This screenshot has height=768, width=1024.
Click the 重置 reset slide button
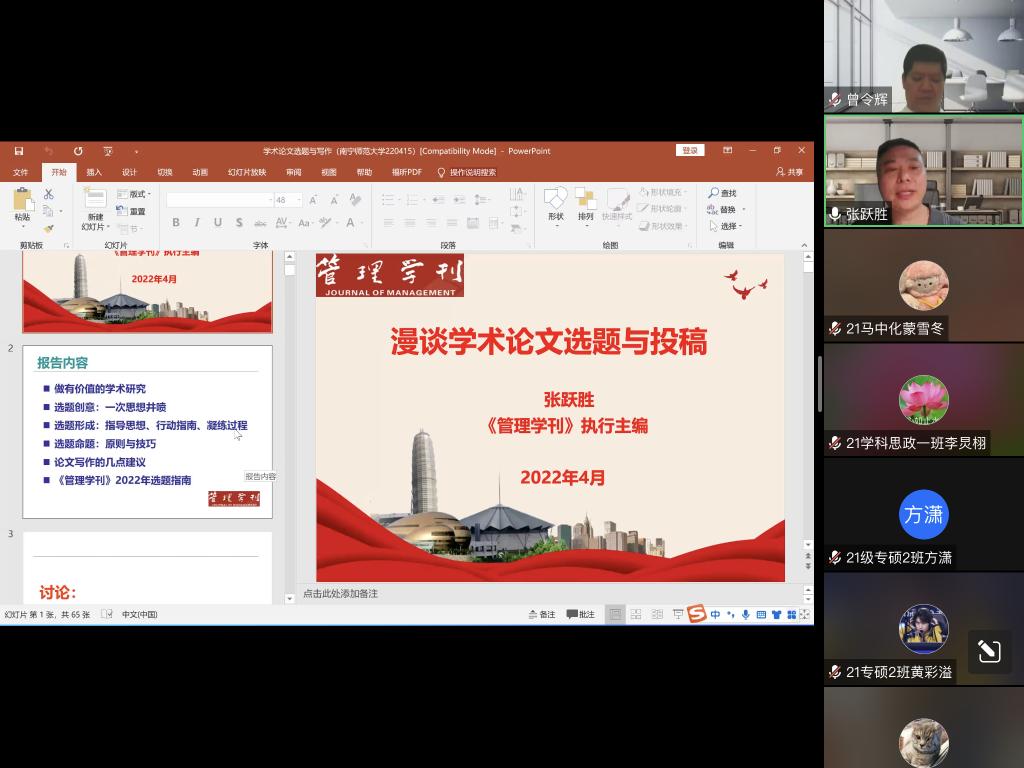[x=131, y=211]
